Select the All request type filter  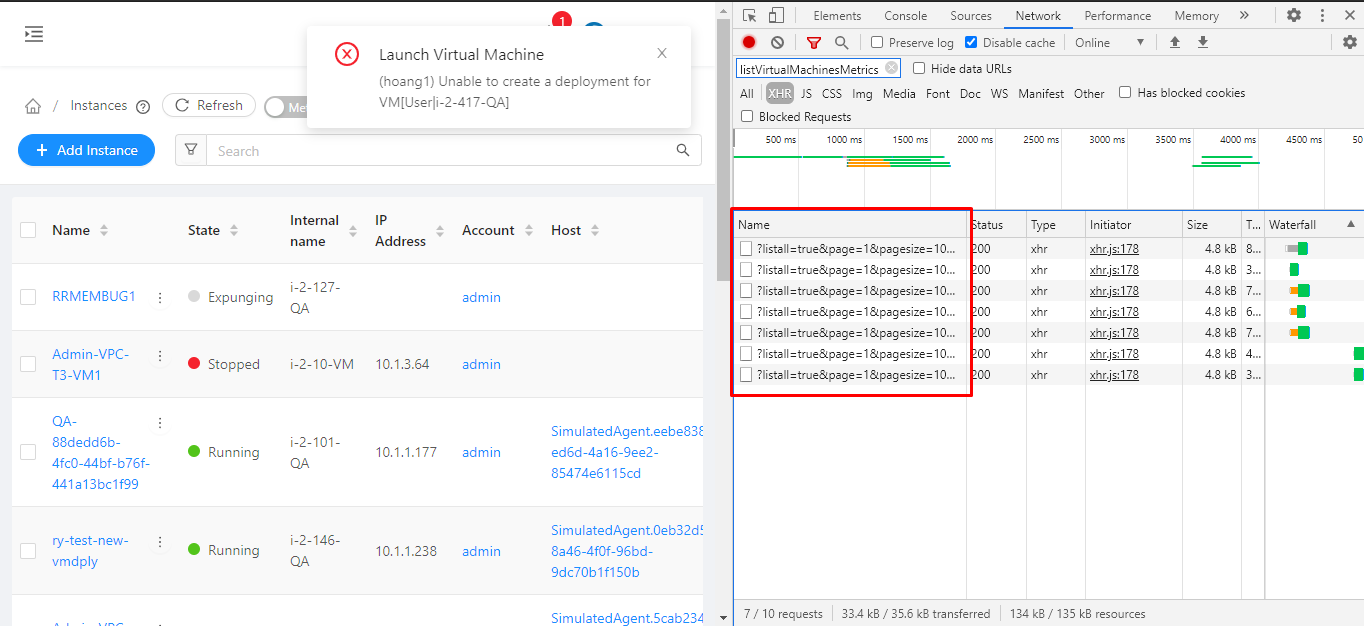747,94
